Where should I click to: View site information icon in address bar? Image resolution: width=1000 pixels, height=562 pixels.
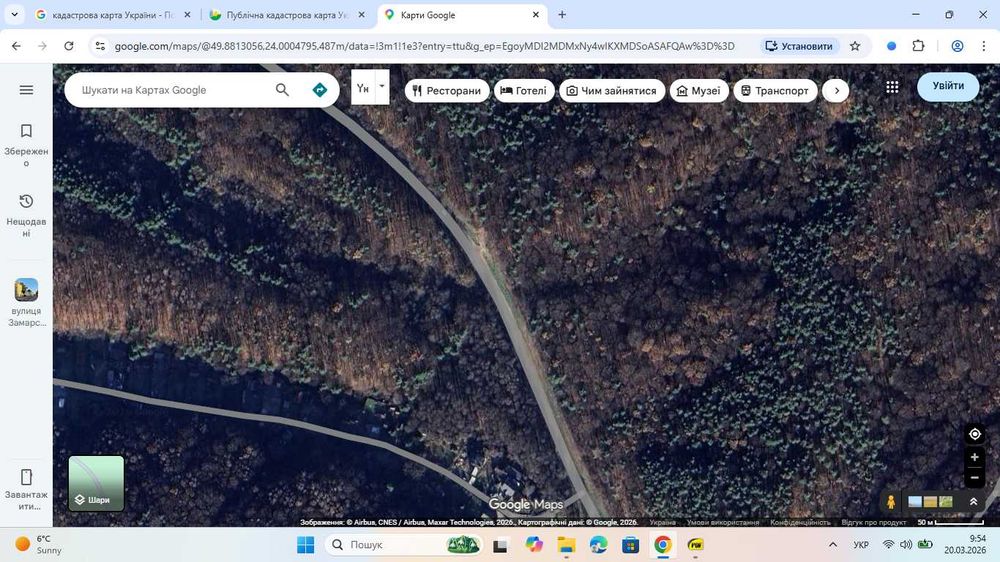click(100, 46)
